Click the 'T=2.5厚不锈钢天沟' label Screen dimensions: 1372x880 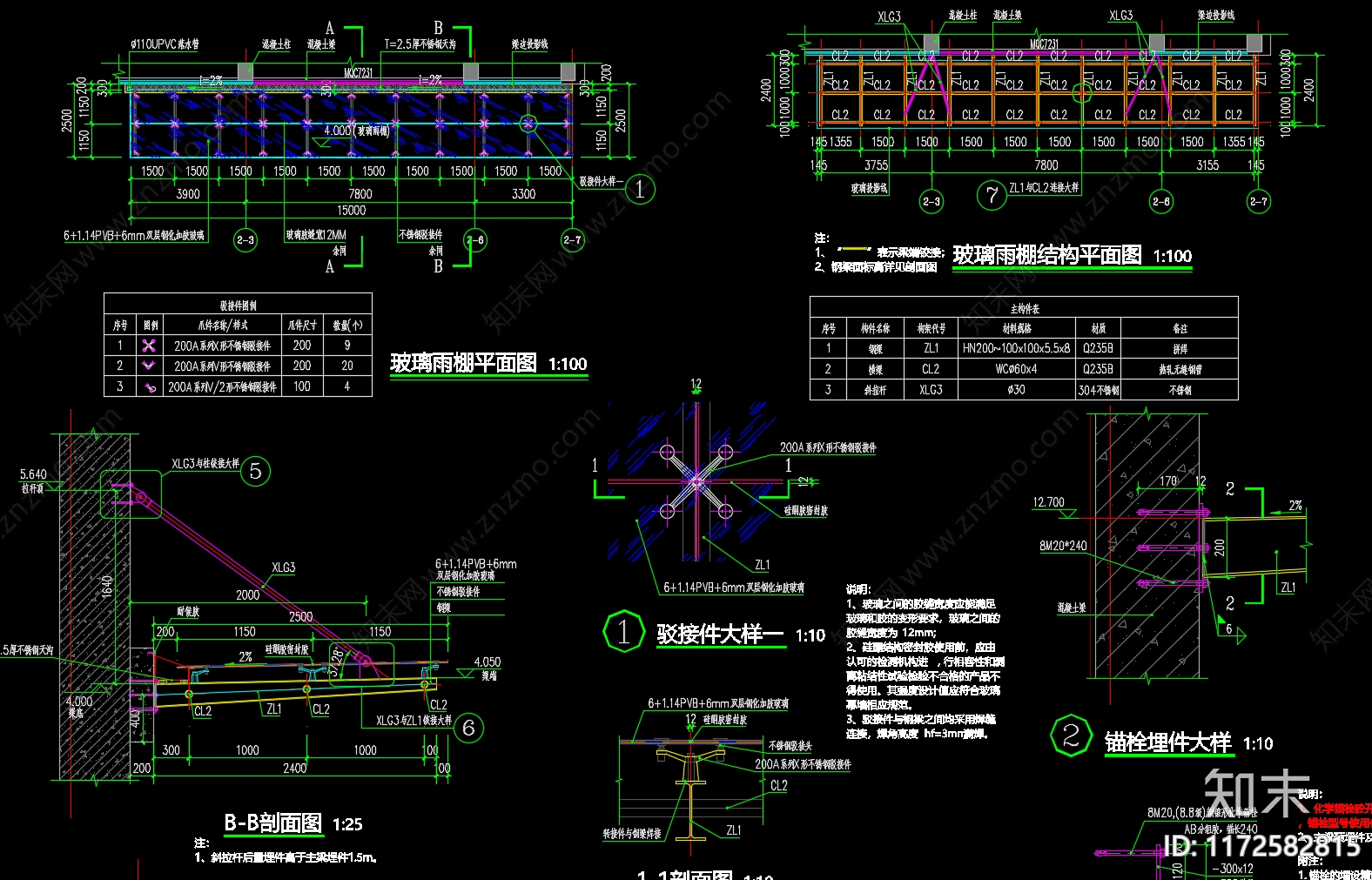pos(420,44)
